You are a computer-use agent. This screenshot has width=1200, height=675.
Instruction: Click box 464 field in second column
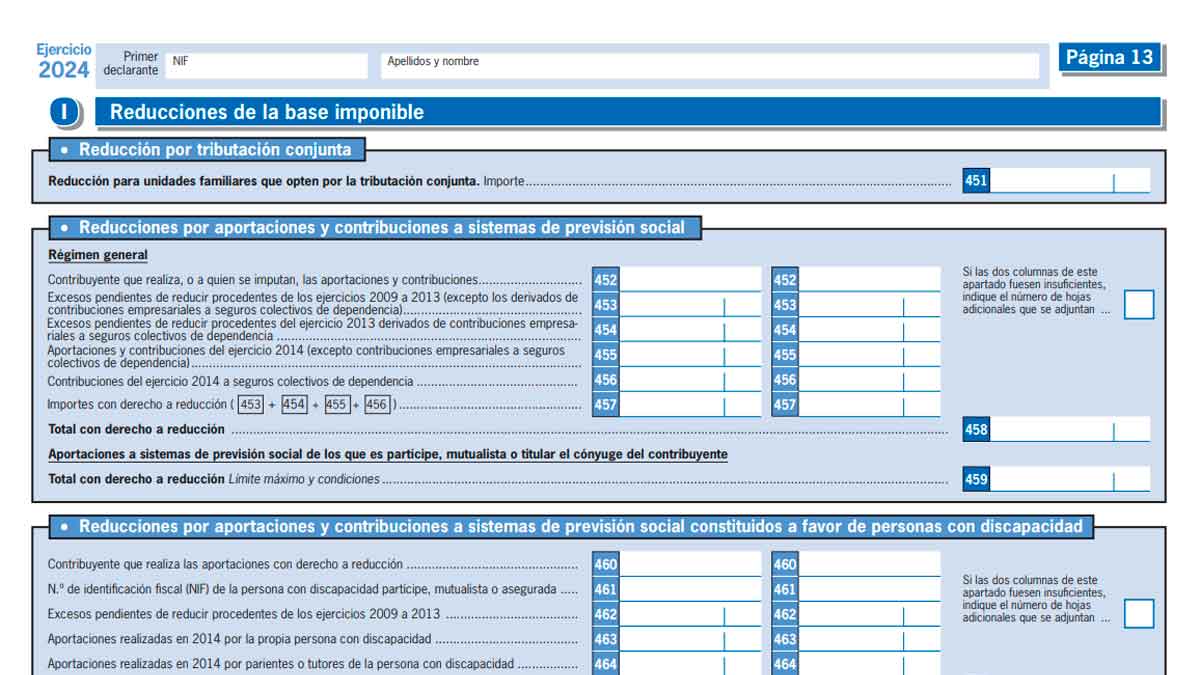(x=870, y=664)
